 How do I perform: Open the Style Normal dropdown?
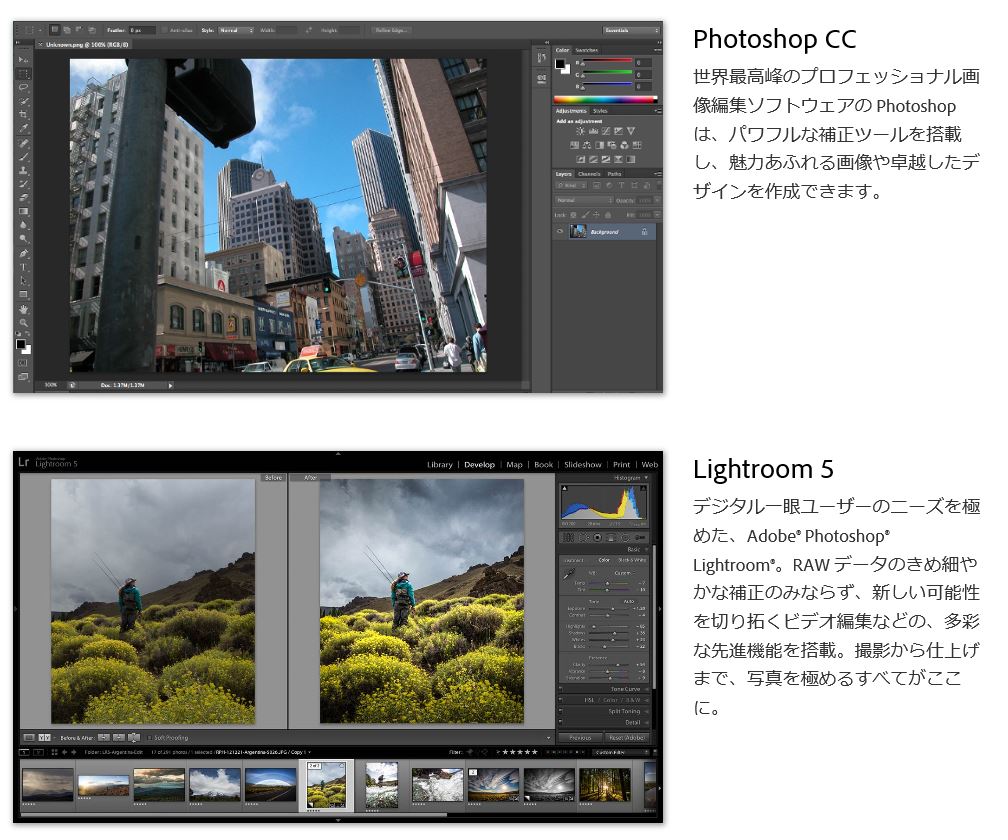(236, 30)
